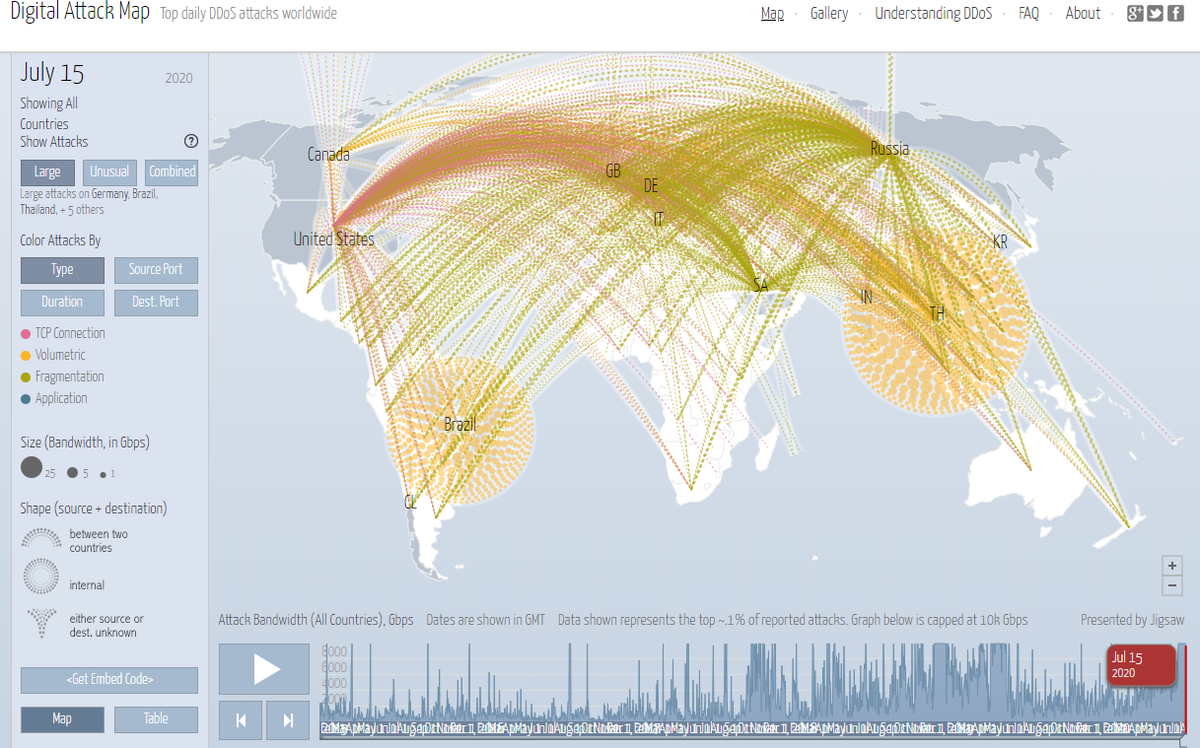Click Get Embed Code button
The image size is (1200, 748).
tap(109, 680)
